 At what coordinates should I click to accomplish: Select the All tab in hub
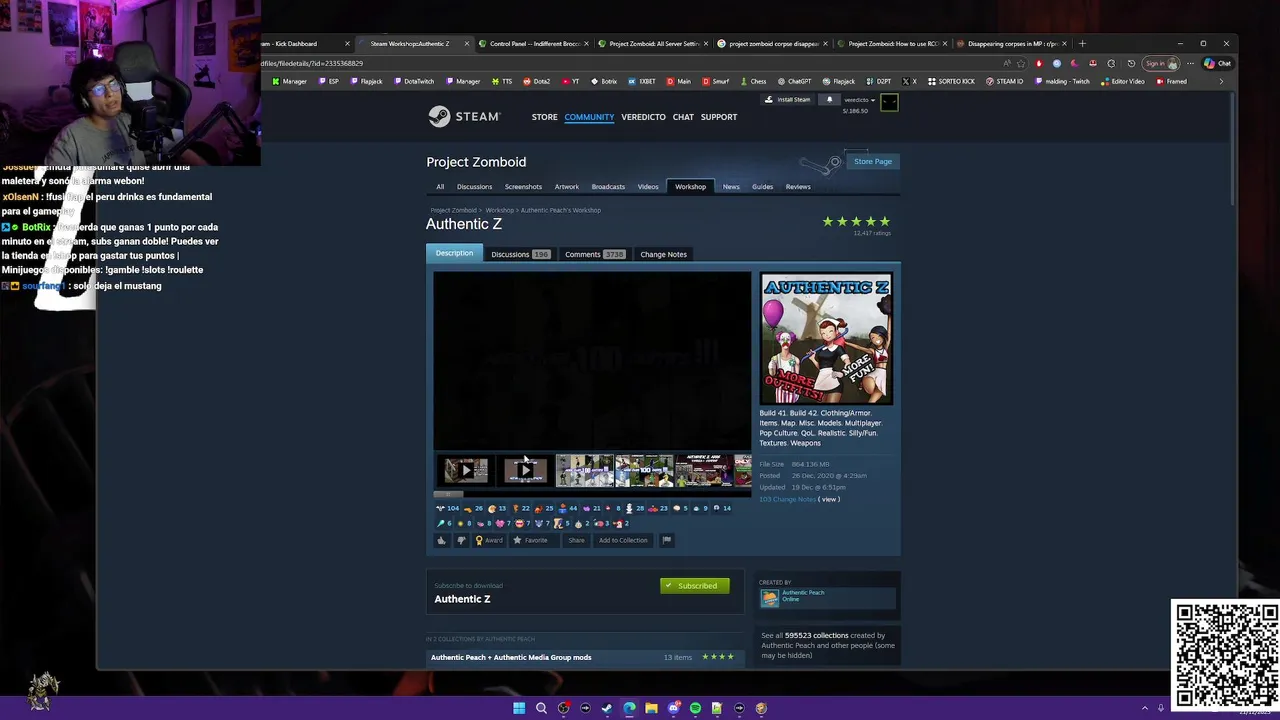point(440,186)
